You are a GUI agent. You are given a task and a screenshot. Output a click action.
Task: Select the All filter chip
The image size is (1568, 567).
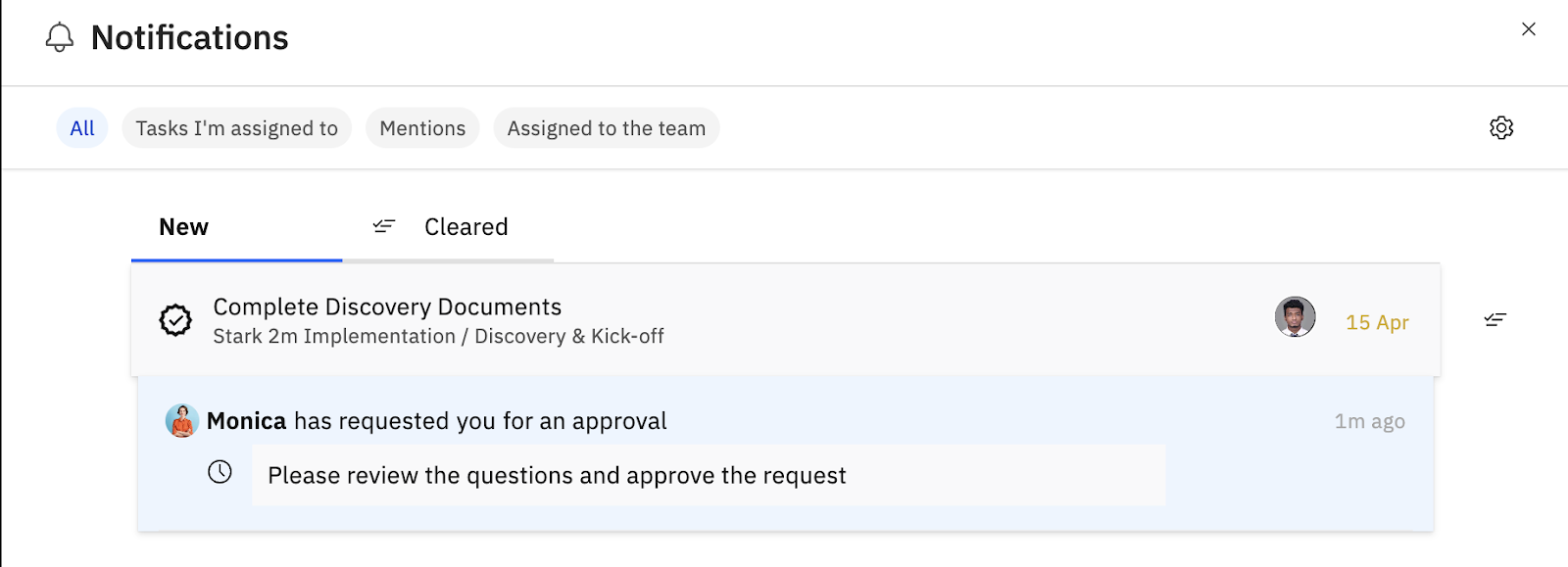point(82,128)
